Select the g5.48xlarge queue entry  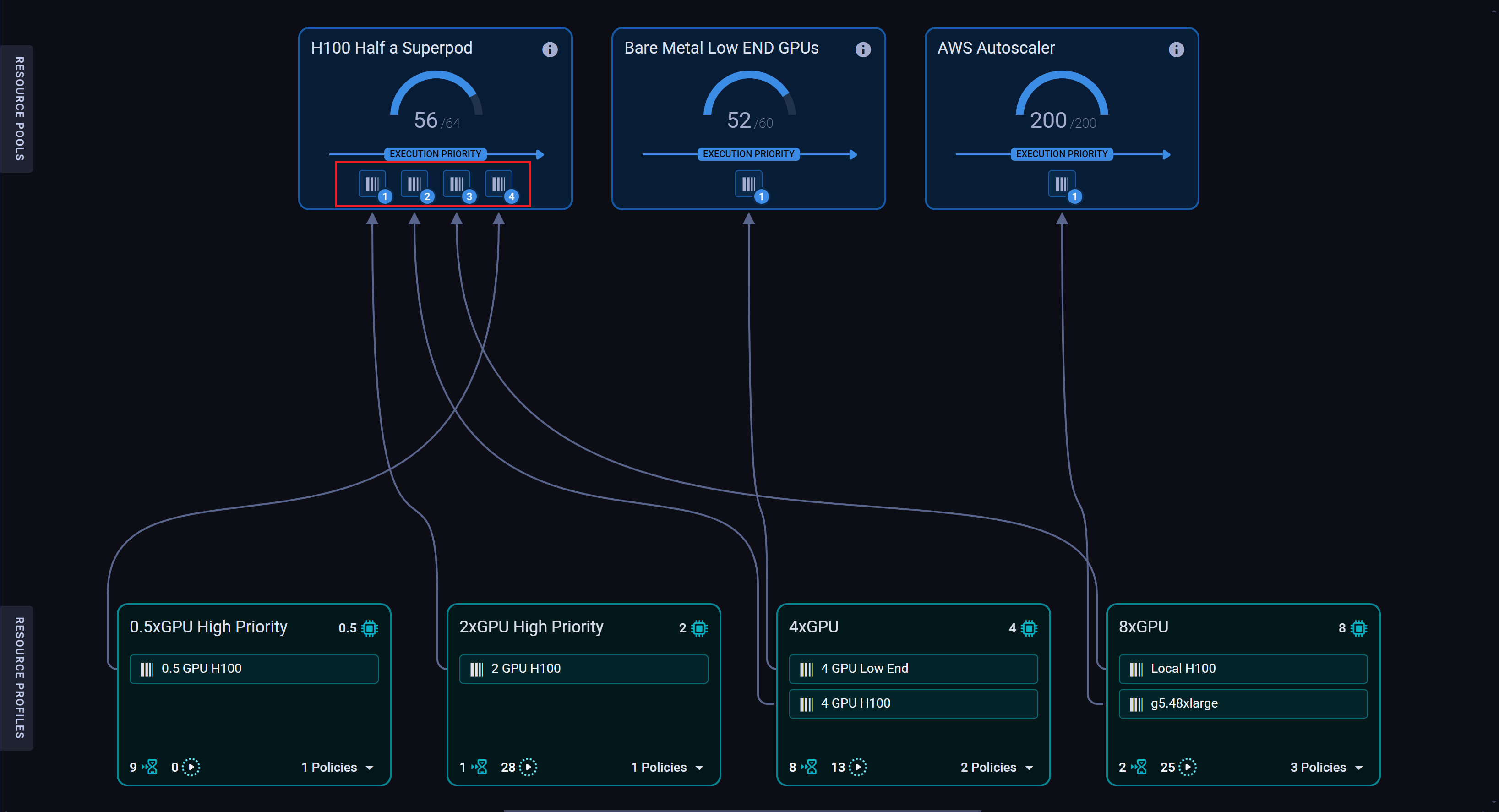point(1243,703)
